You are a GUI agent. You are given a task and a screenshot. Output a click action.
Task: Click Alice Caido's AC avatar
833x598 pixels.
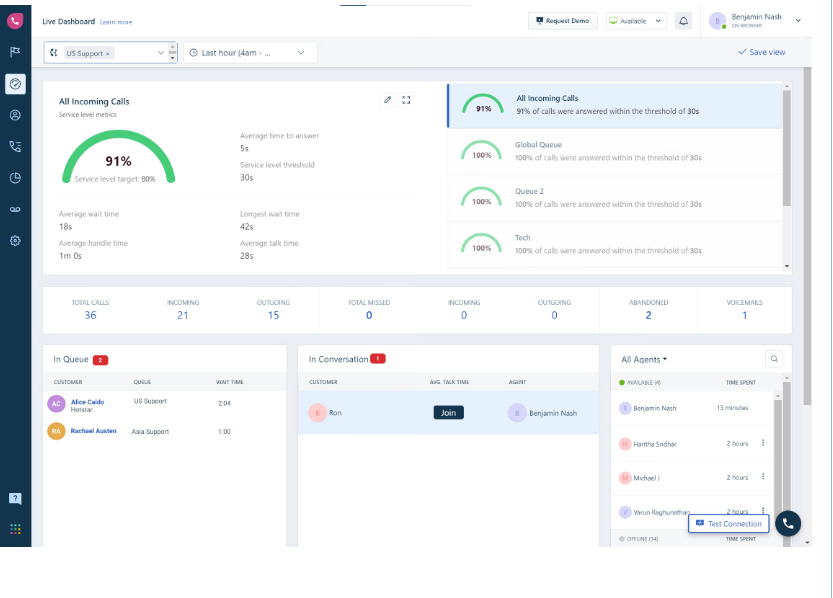[x=56, y=404]
